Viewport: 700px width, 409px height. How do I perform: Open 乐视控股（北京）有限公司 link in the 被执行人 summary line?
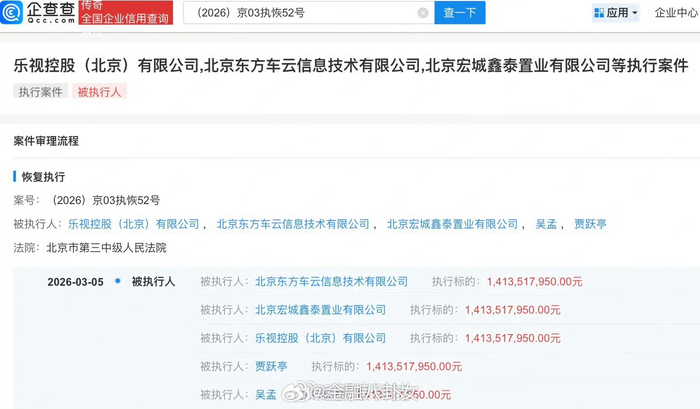point(133,224)
